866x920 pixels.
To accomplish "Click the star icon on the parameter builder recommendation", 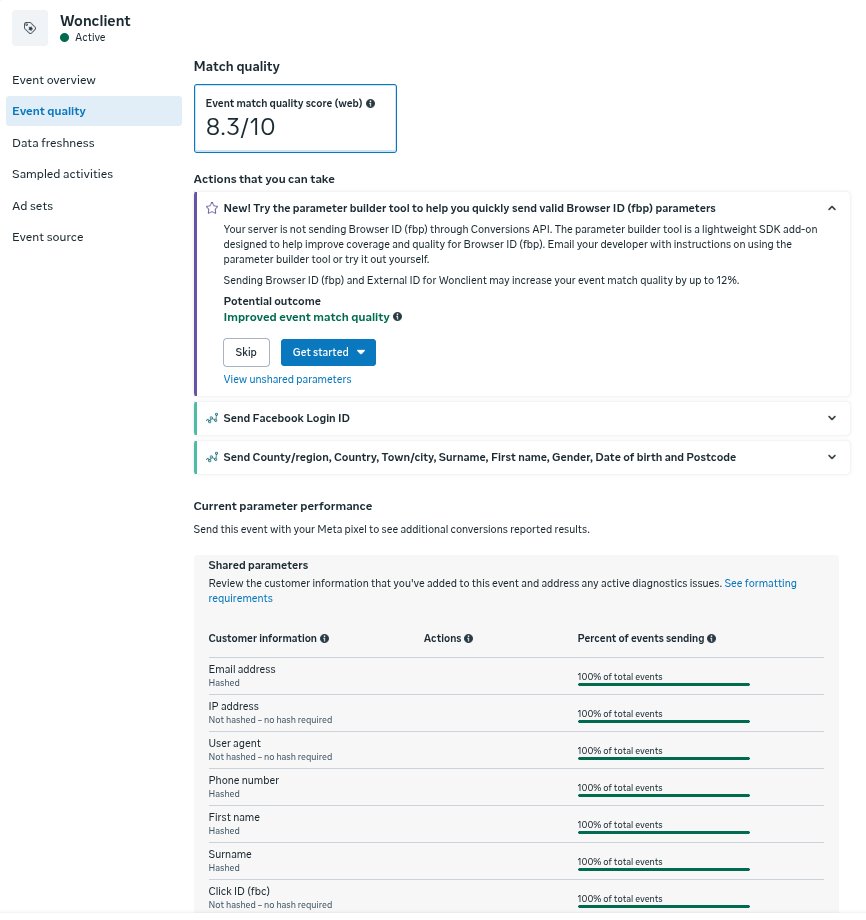I will pyautogui.click(x=211, y=208).
